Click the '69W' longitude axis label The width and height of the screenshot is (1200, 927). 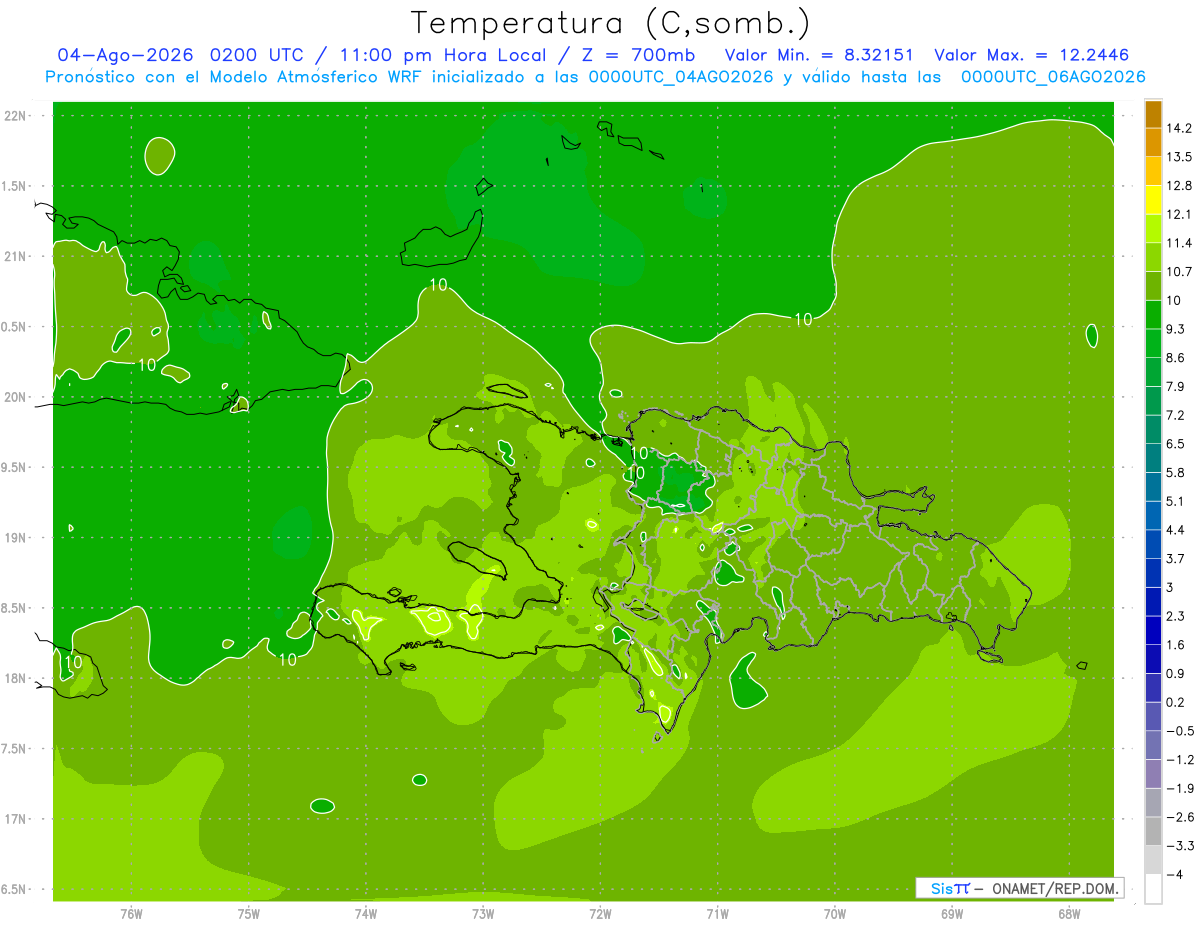pos(951,912)
